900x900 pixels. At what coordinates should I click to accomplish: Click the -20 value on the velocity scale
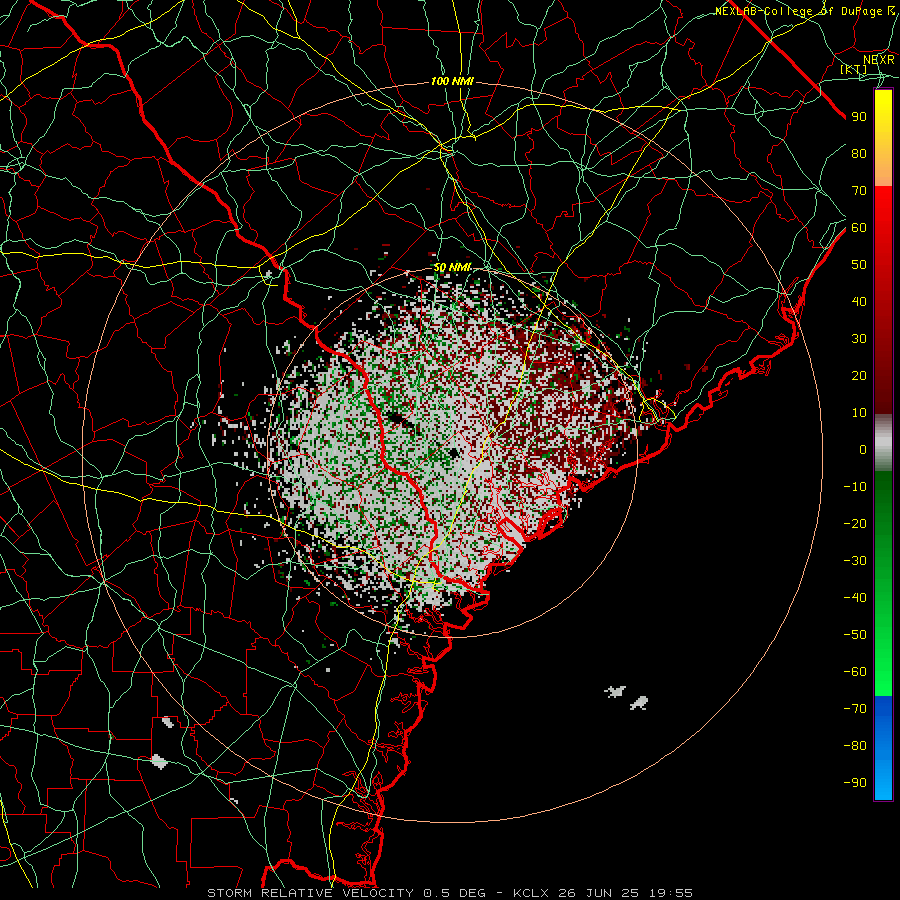[x=855, y=523]
